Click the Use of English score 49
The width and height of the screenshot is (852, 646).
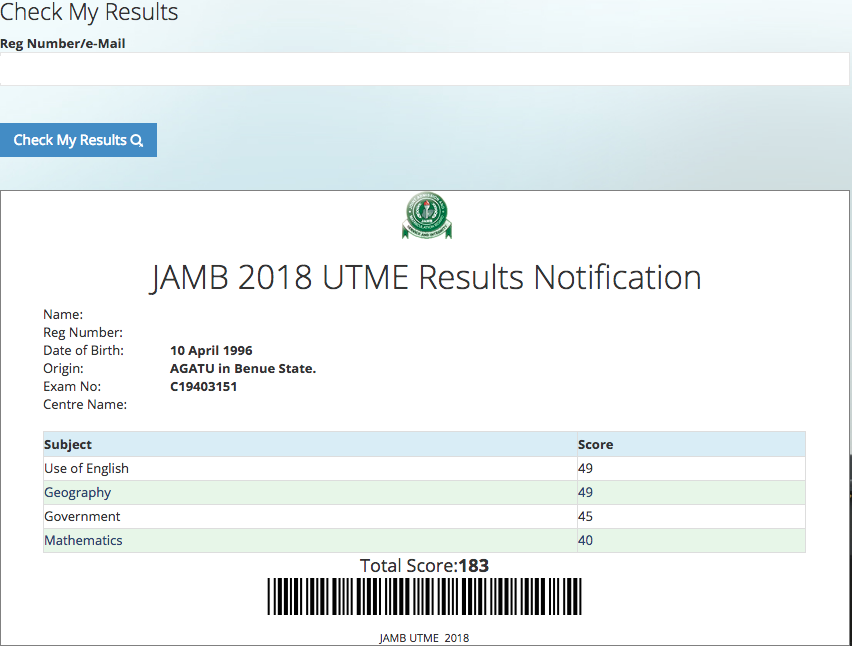coord(691,468)
